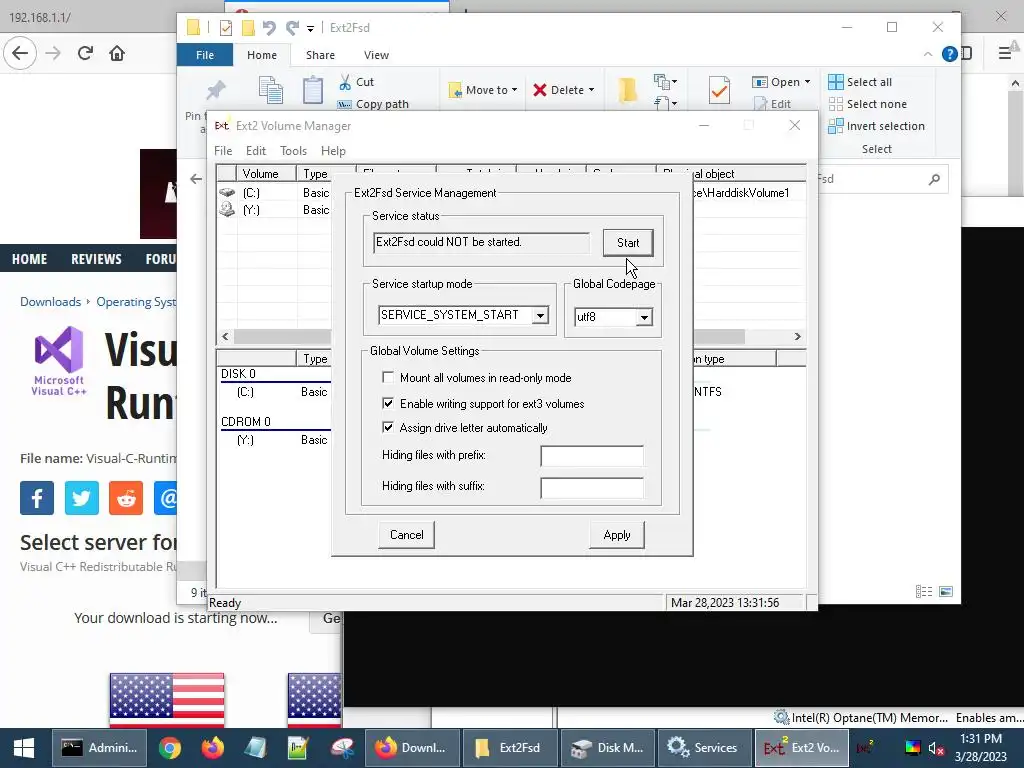Viewport: 1024px width, 768px height.
Task: Click browser reload button
Action: coord(85,53)
